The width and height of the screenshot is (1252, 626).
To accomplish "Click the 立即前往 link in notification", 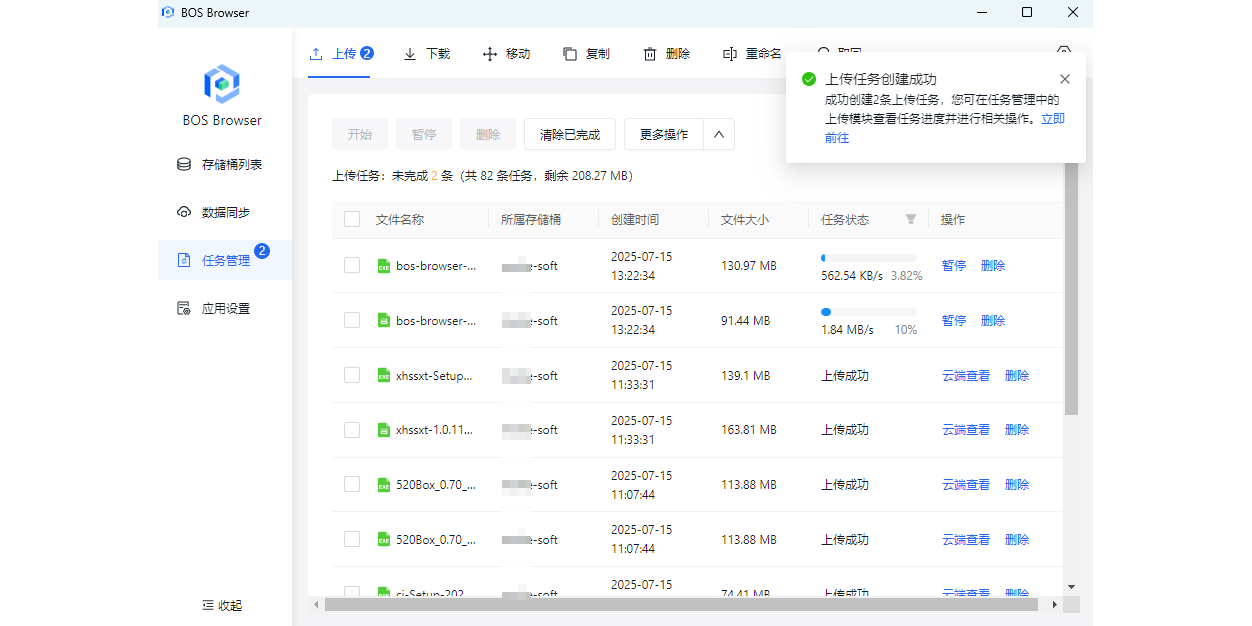I will (x=1052, y=118).
